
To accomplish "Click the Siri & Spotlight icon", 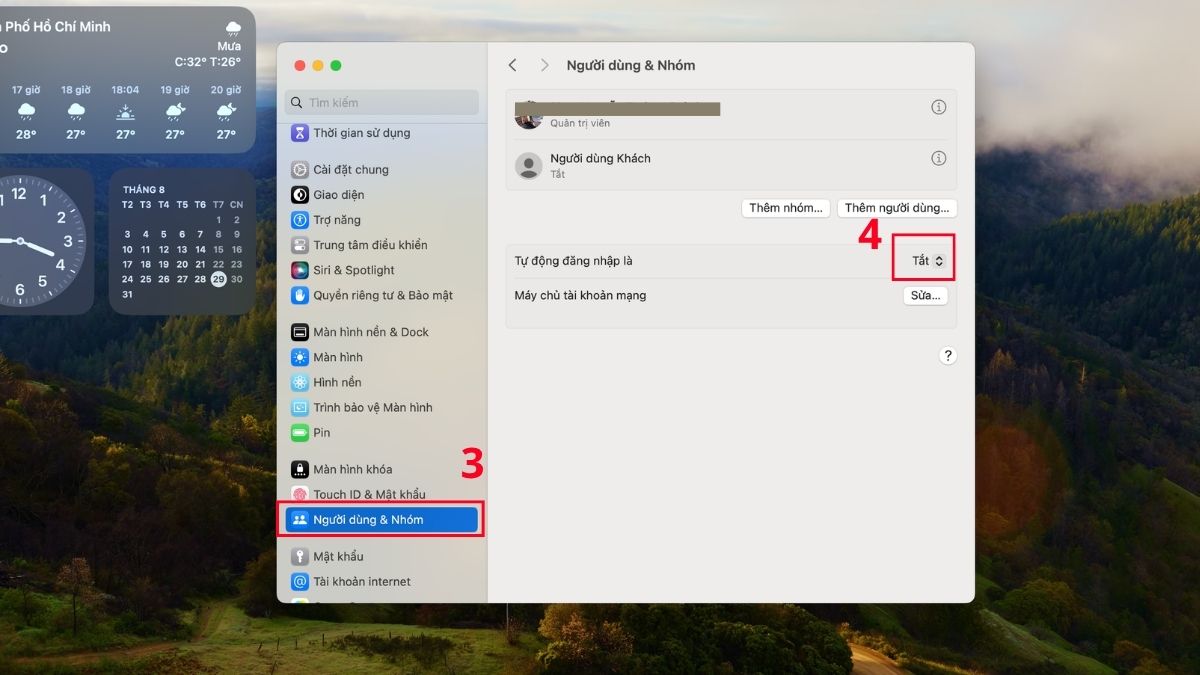I will 299,270.
